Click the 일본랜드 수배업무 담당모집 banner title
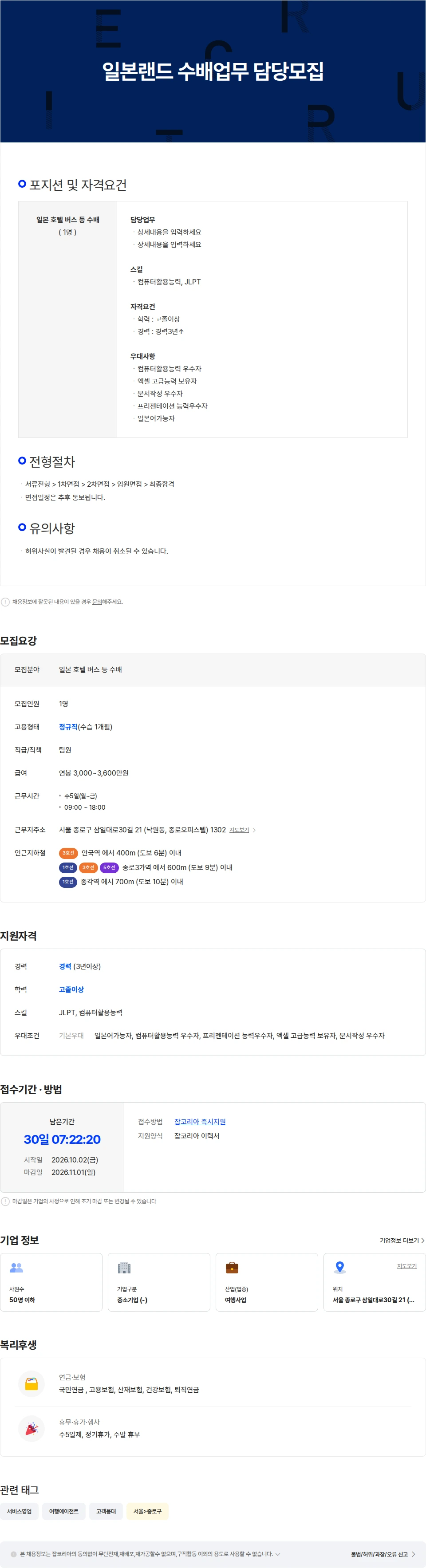This screenshot has width=426, height=1568. (213, 71)
